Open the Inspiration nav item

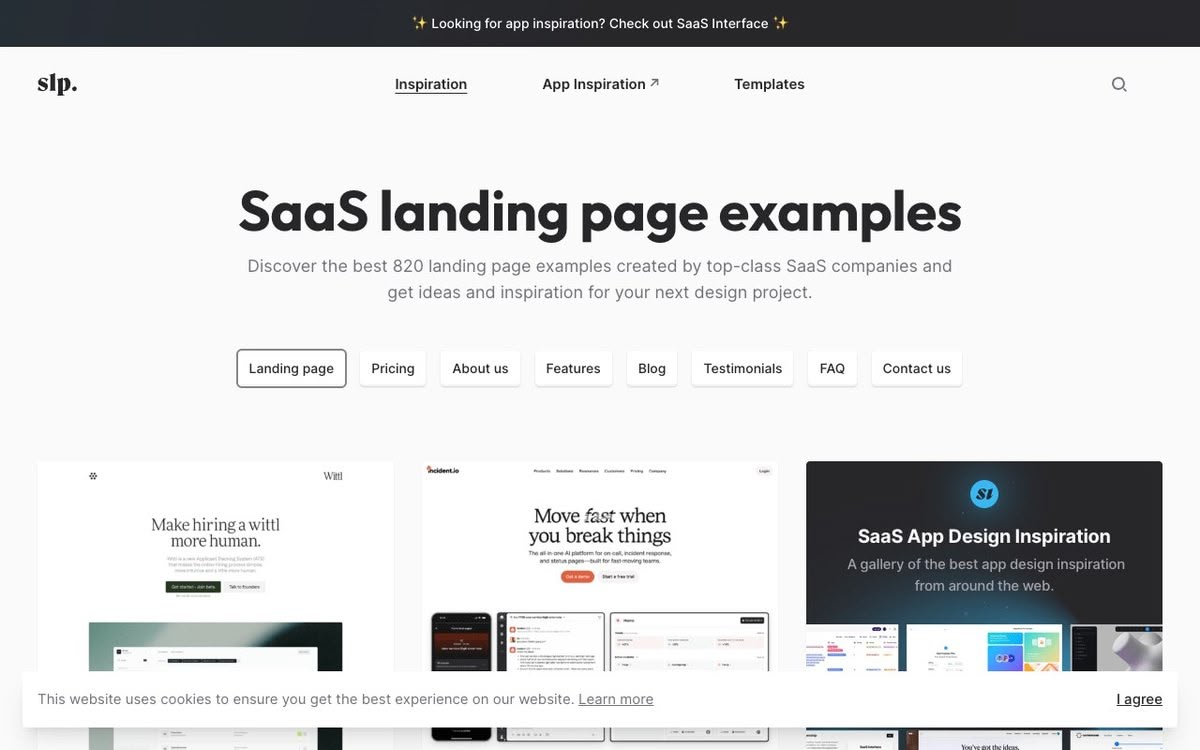(431, 84)
